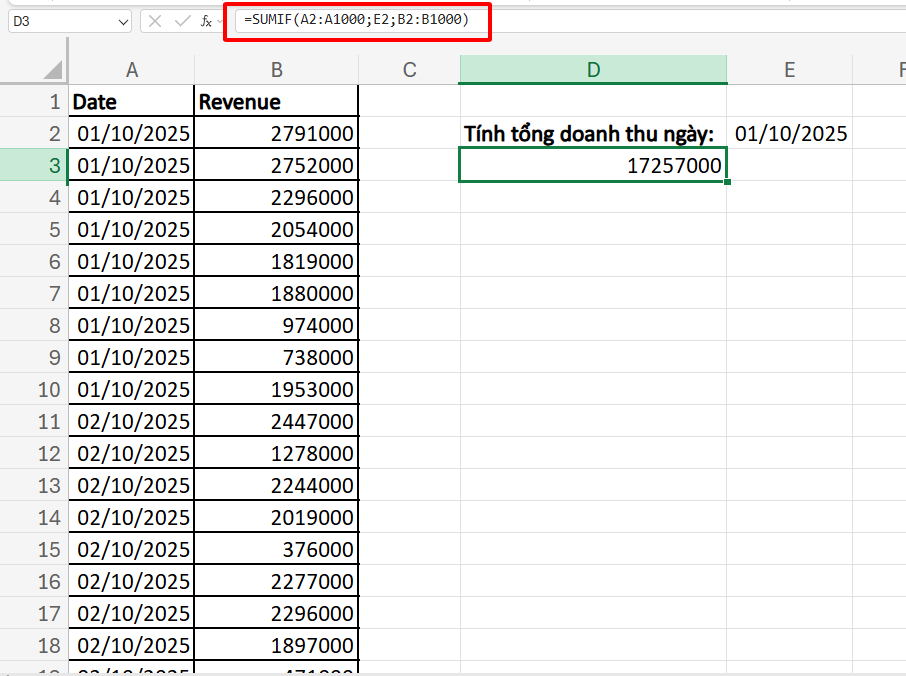Click the revenue cell with value 974000
Image resolution: width=906 pixels, height=676 pixels.
click(276, 326)
